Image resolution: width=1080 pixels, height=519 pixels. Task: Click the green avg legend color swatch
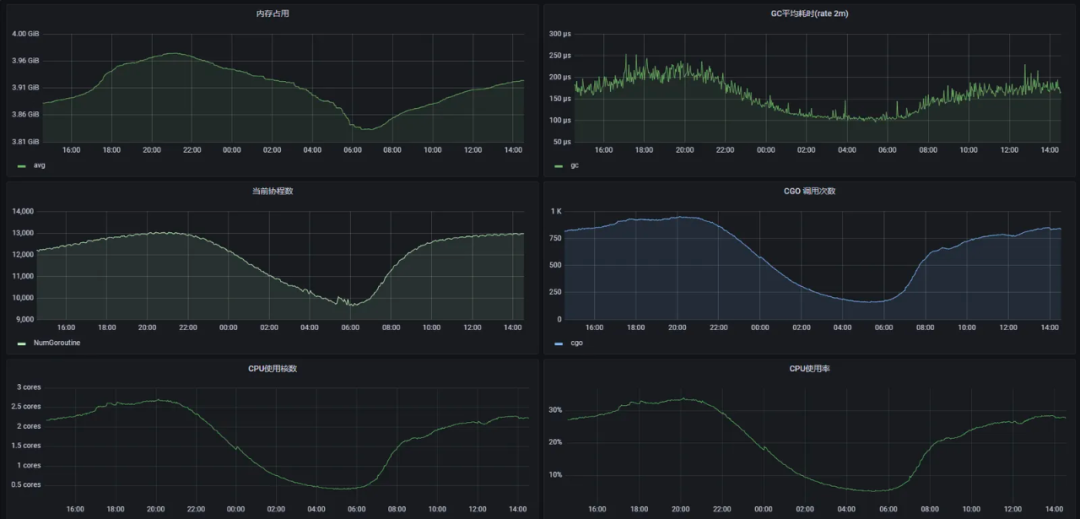(21, 166)
